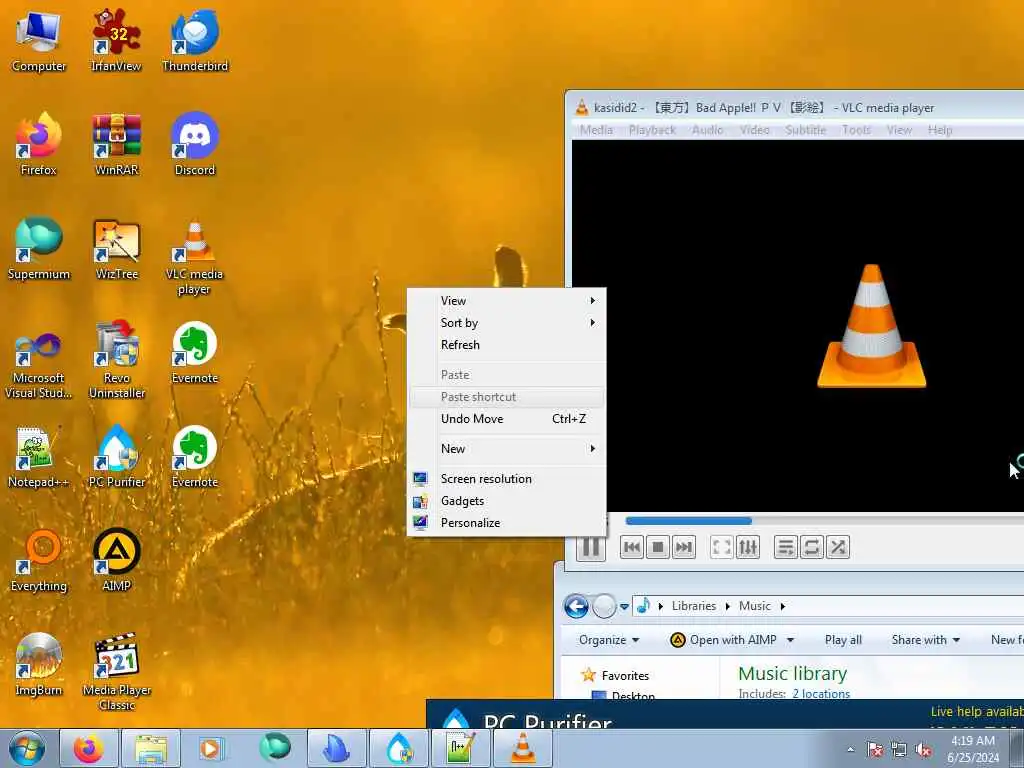This screenshot has width=1024, height=768.
Task: Open the VLC Tools menu
Action: [x=856, y=130]
